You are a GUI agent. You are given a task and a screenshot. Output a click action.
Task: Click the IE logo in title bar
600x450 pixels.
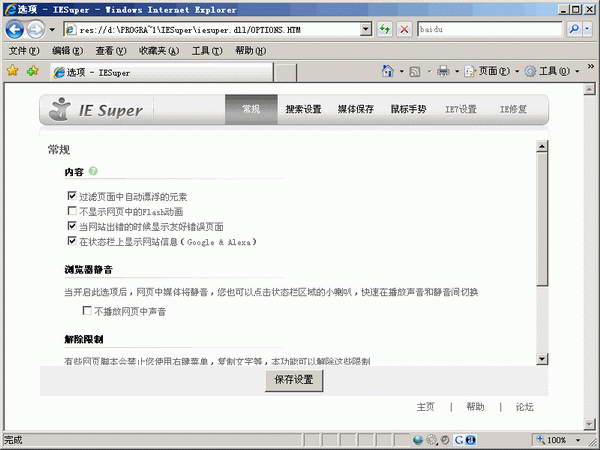tap(10, 9)
